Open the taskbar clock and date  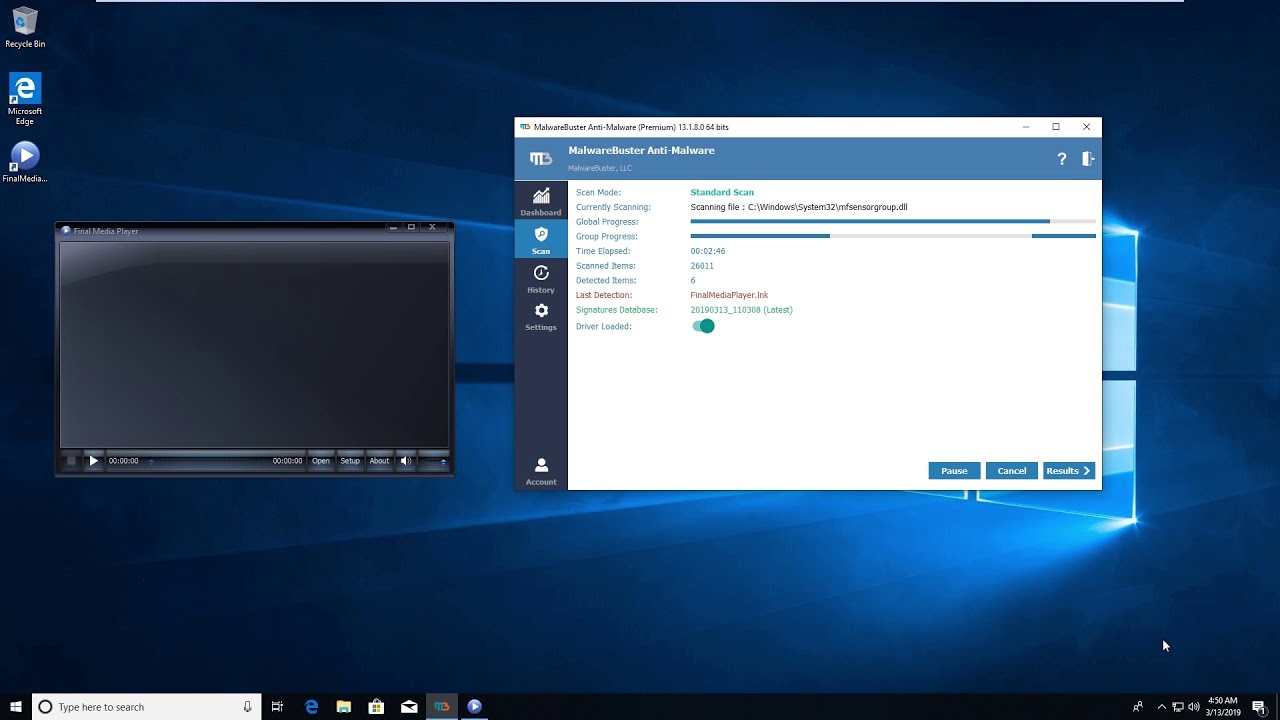coord(1223,707)
